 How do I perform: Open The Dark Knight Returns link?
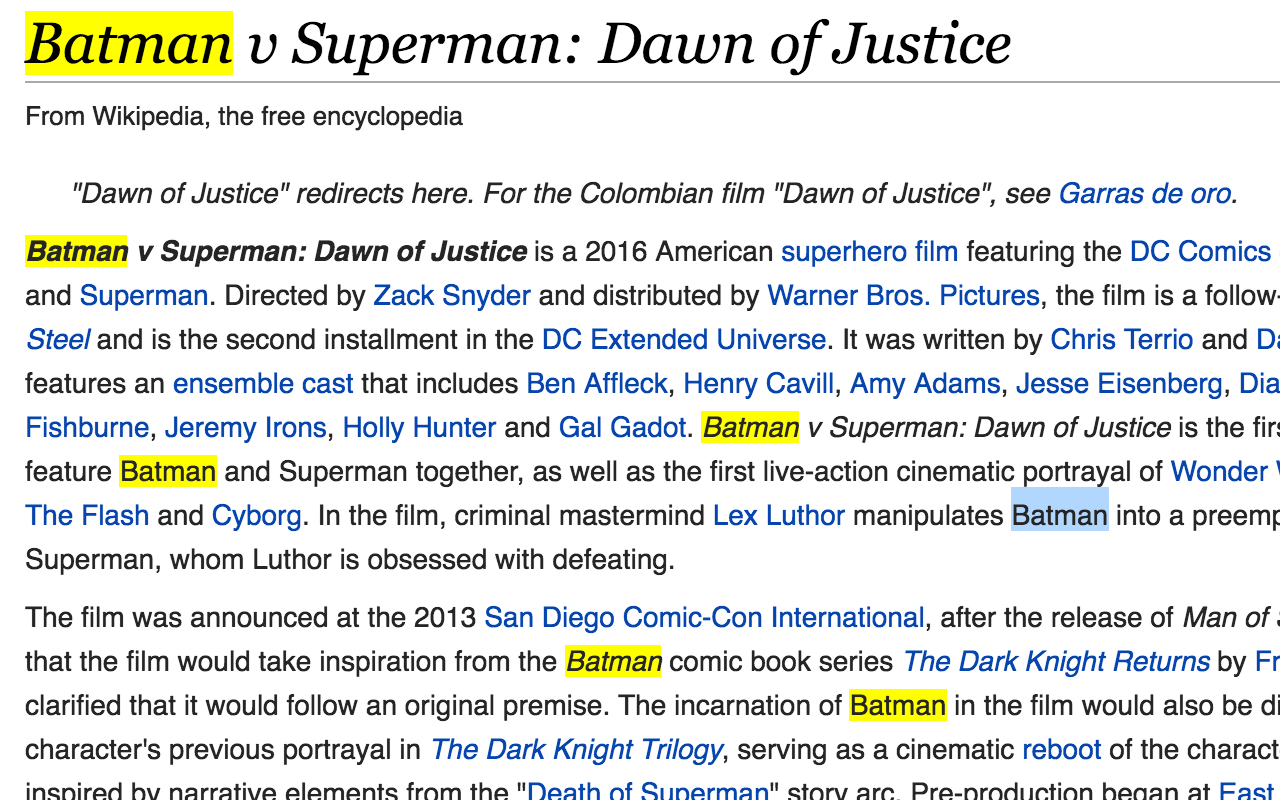click(x=1056, y=661)
